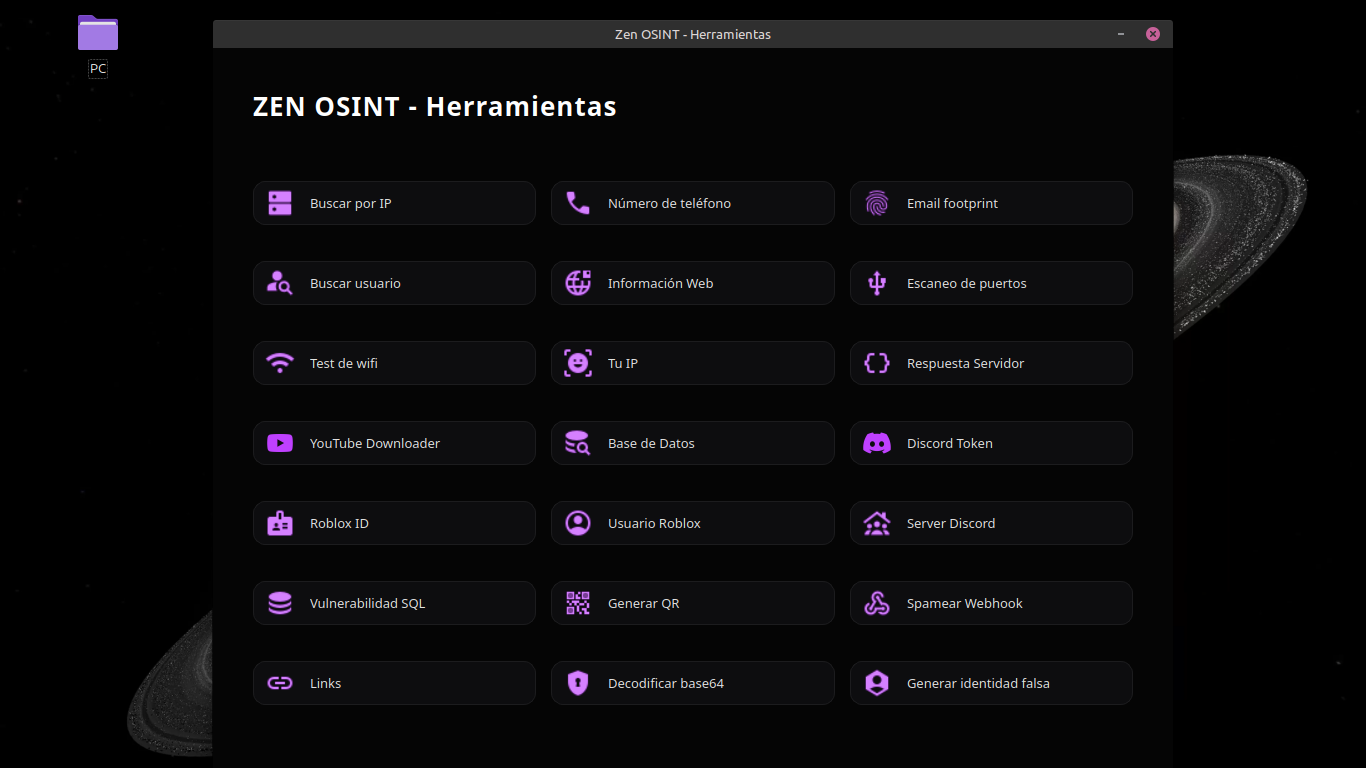Open the Links tool button
The width and height of the screenshot is (1366, 768).
394,683
